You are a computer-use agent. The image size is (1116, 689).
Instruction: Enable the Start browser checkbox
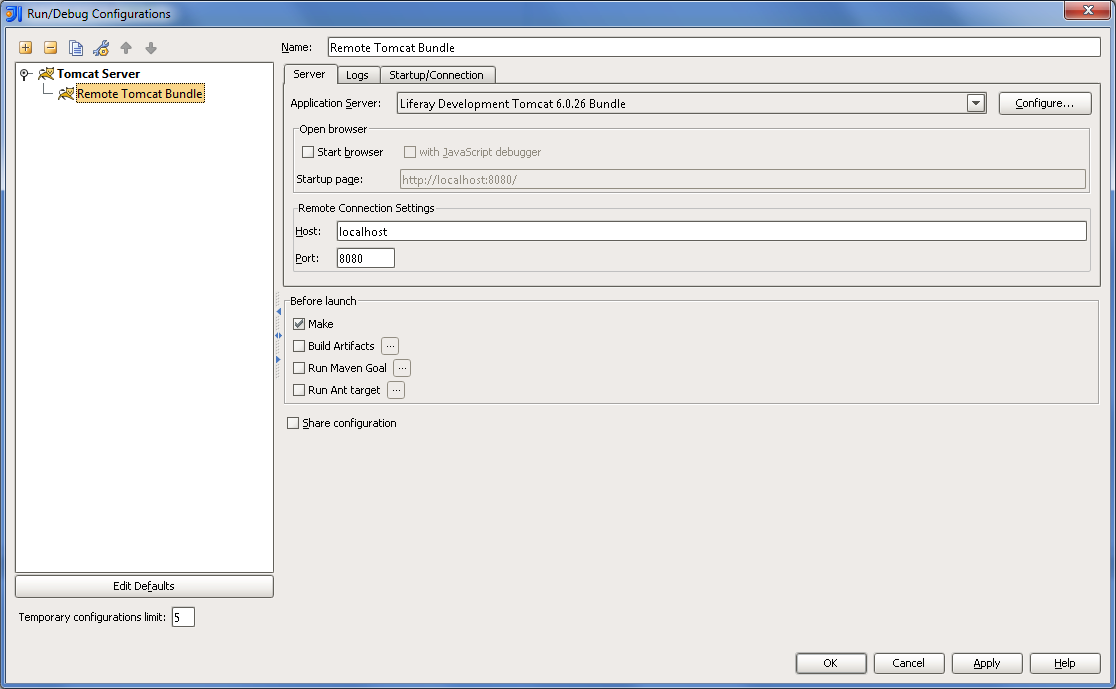[x=308, y=152]
